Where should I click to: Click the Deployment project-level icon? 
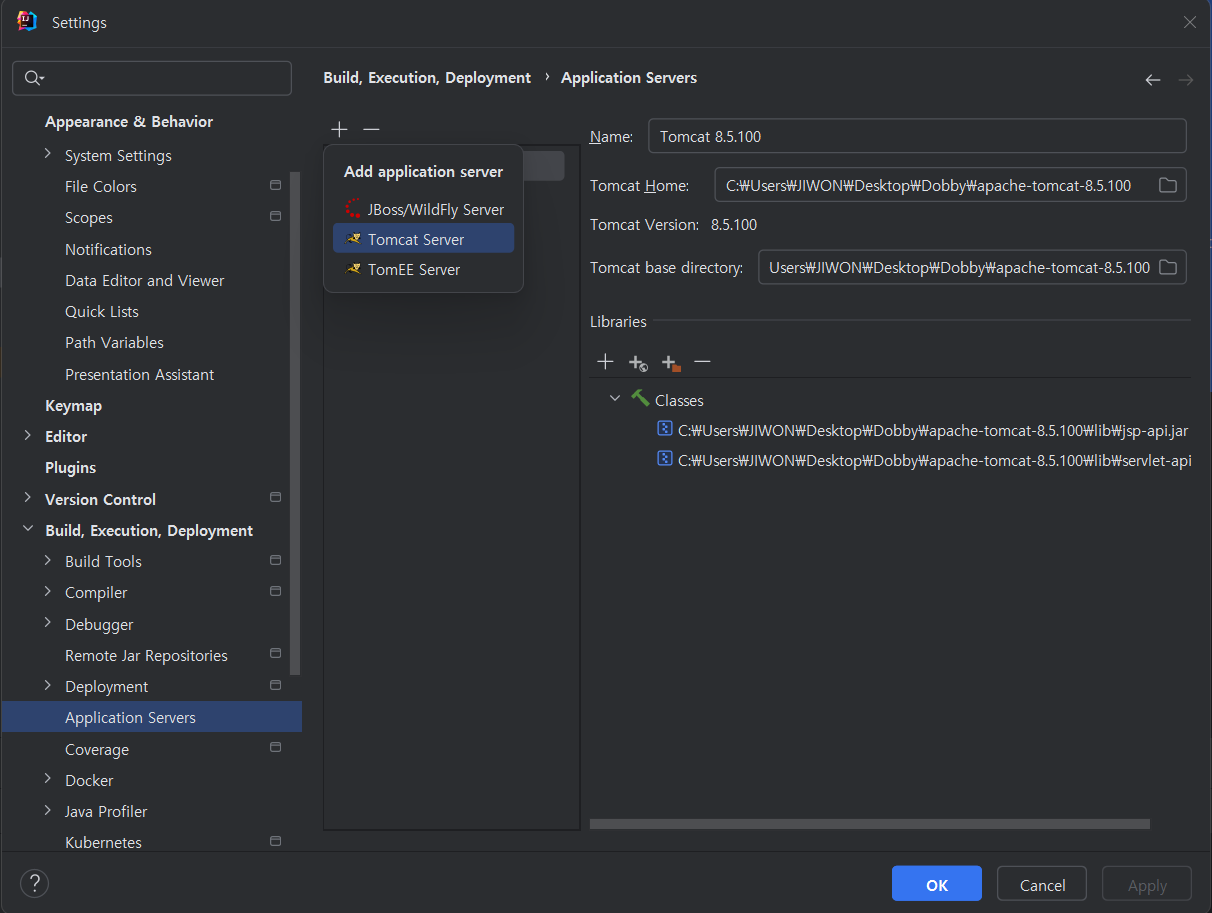coord(276,685)
